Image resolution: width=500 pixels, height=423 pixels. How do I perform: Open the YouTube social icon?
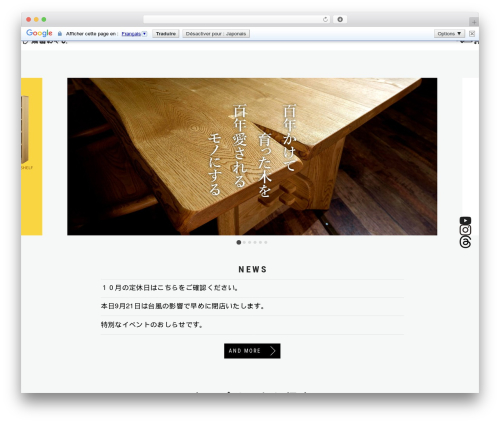(465, 220)
